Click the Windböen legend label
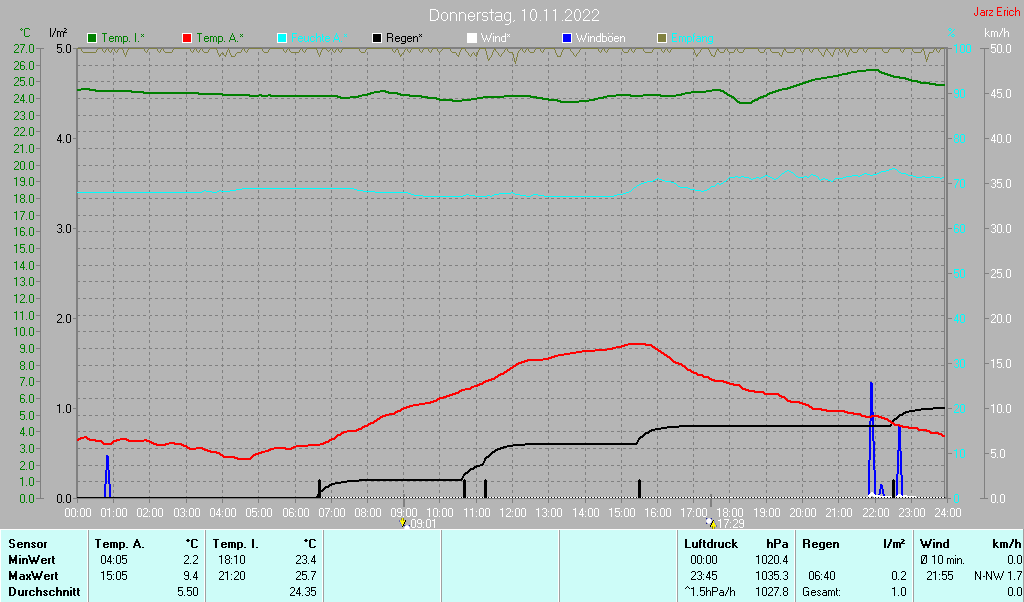The width and height of the screenshot is (1024, 602). tap(600, 38)
